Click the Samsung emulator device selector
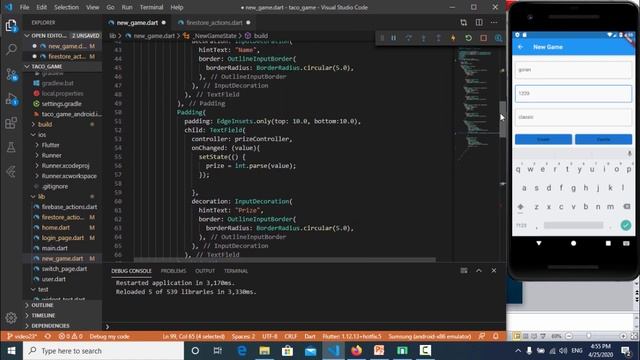 click(x=429, y=336)
